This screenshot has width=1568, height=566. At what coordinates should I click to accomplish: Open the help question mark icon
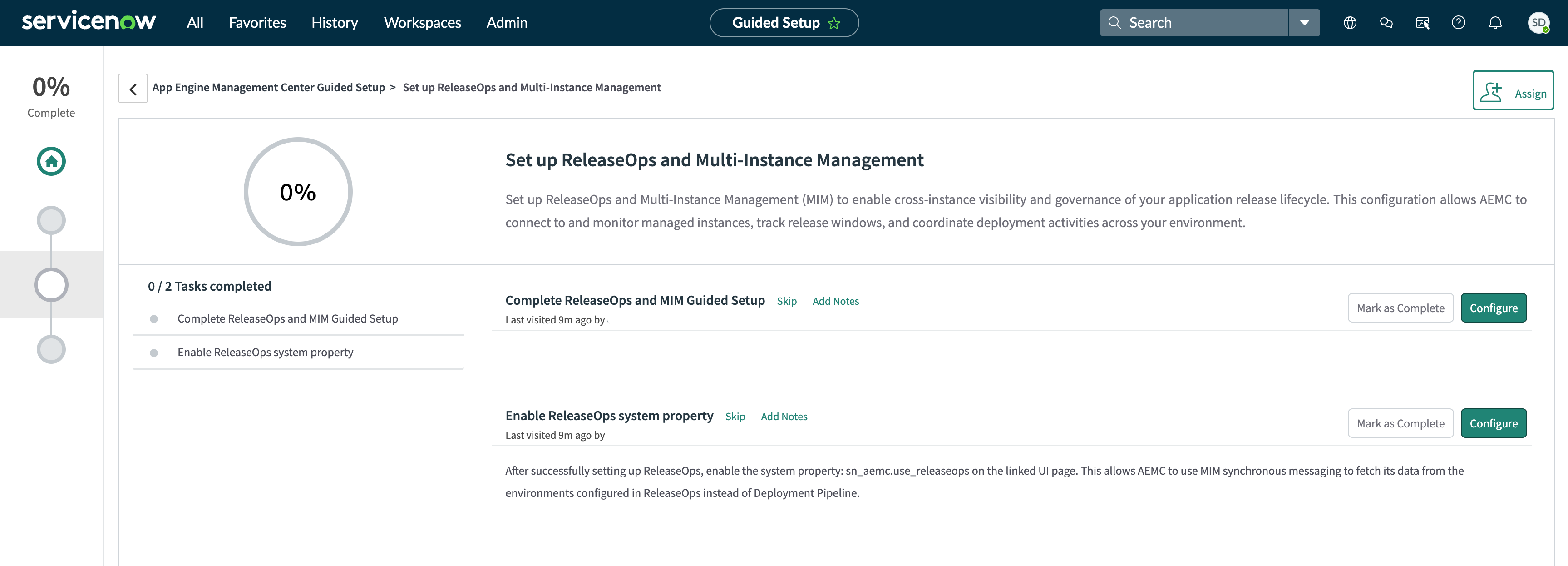point(1458,23)
